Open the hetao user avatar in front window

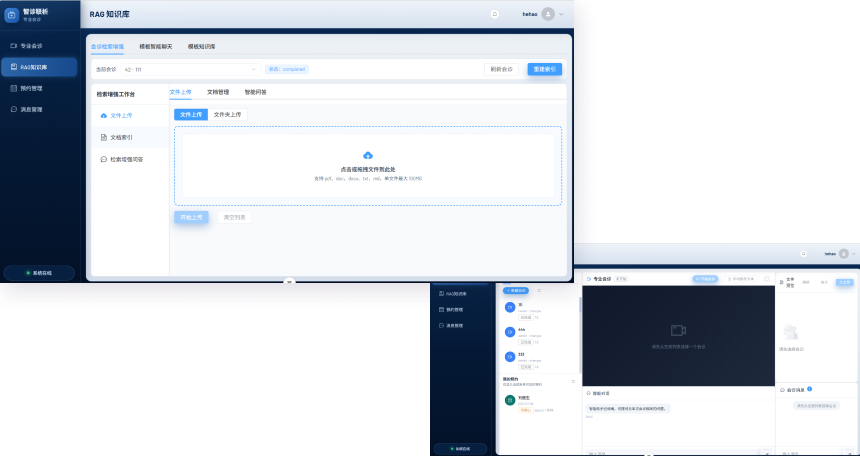click(x=548, y=14)
